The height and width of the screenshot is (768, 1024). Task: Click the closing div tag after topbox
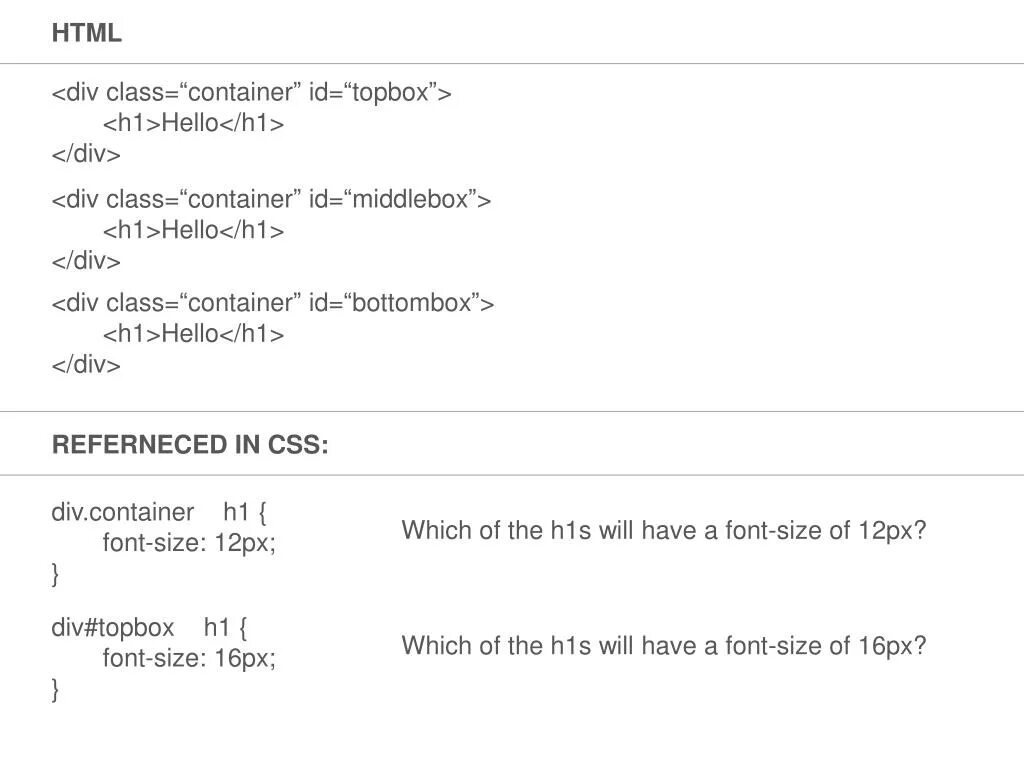point(86,155)
